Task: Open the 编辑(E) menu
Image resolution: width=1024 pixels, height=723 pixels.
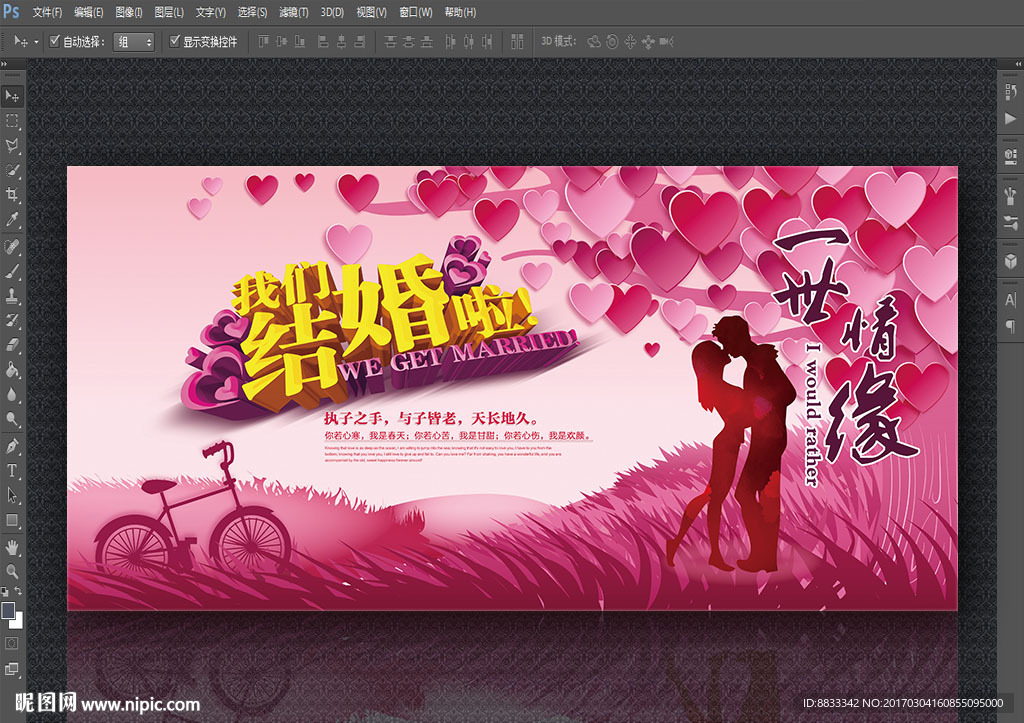Action: click(x=88, y=12)
